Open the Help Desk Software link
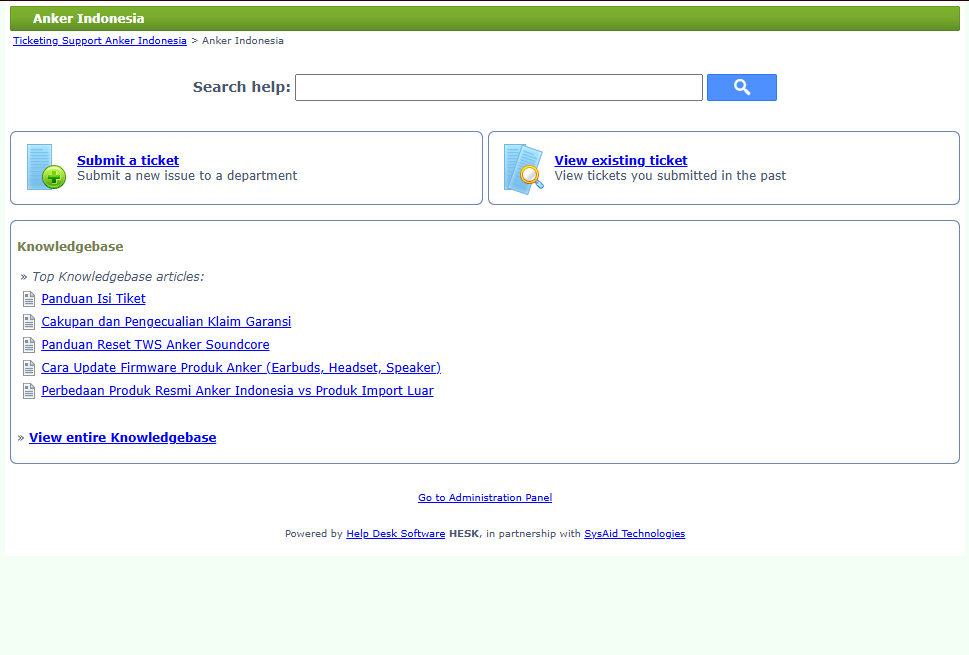The width and height of the screenshot is (969, 655). [x=395, y=533]
